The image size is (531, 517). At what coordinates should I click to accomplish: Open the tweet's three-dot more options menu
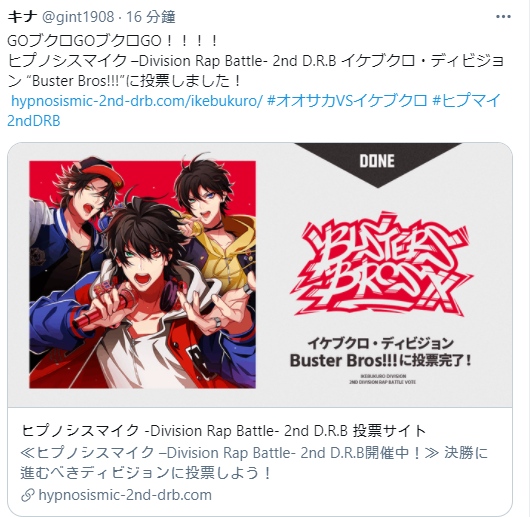(503, 16)
